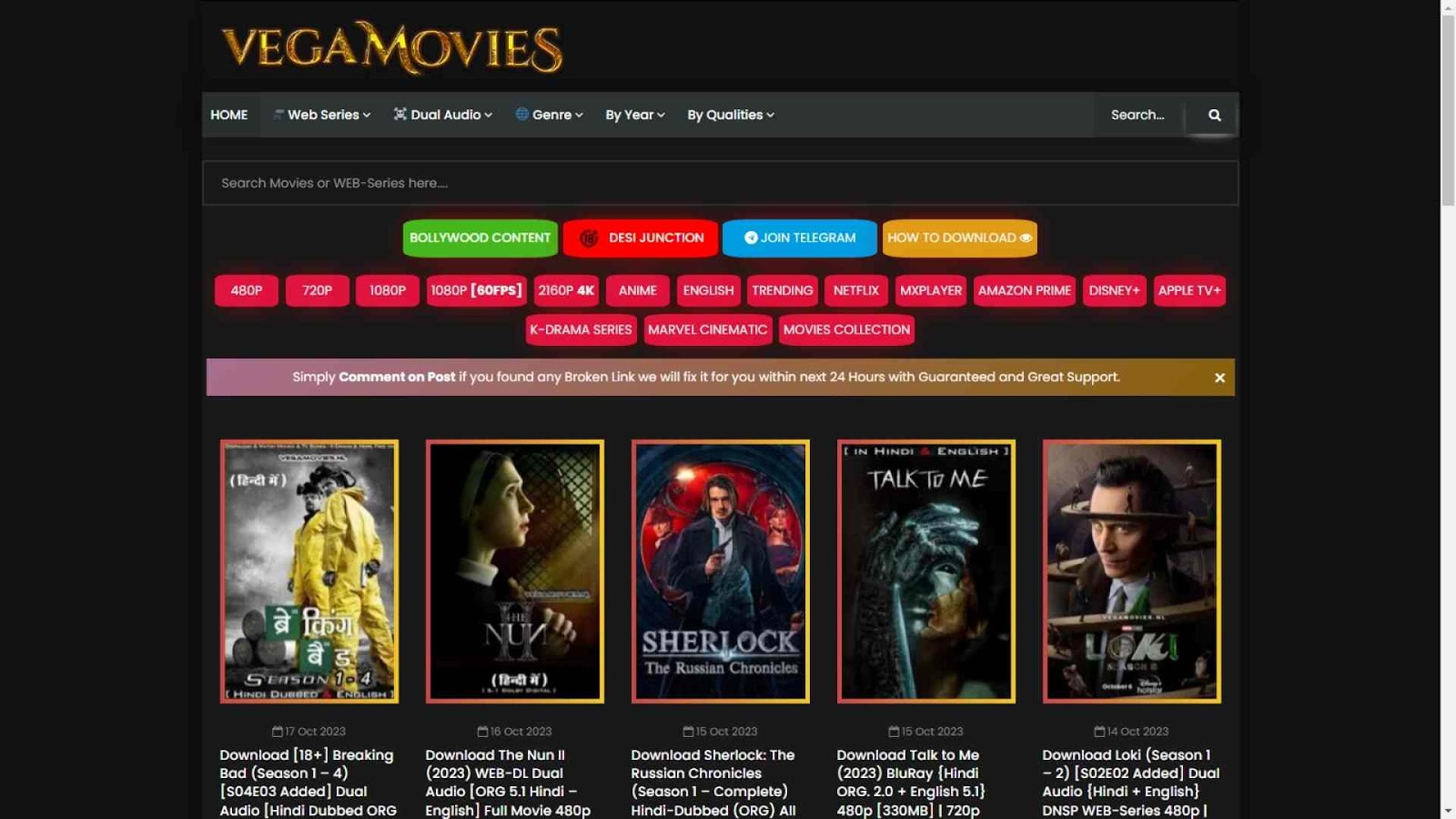Open the Bollywood Content button
The width and height of the screenshot is (1456, 819).
[480, 238]
